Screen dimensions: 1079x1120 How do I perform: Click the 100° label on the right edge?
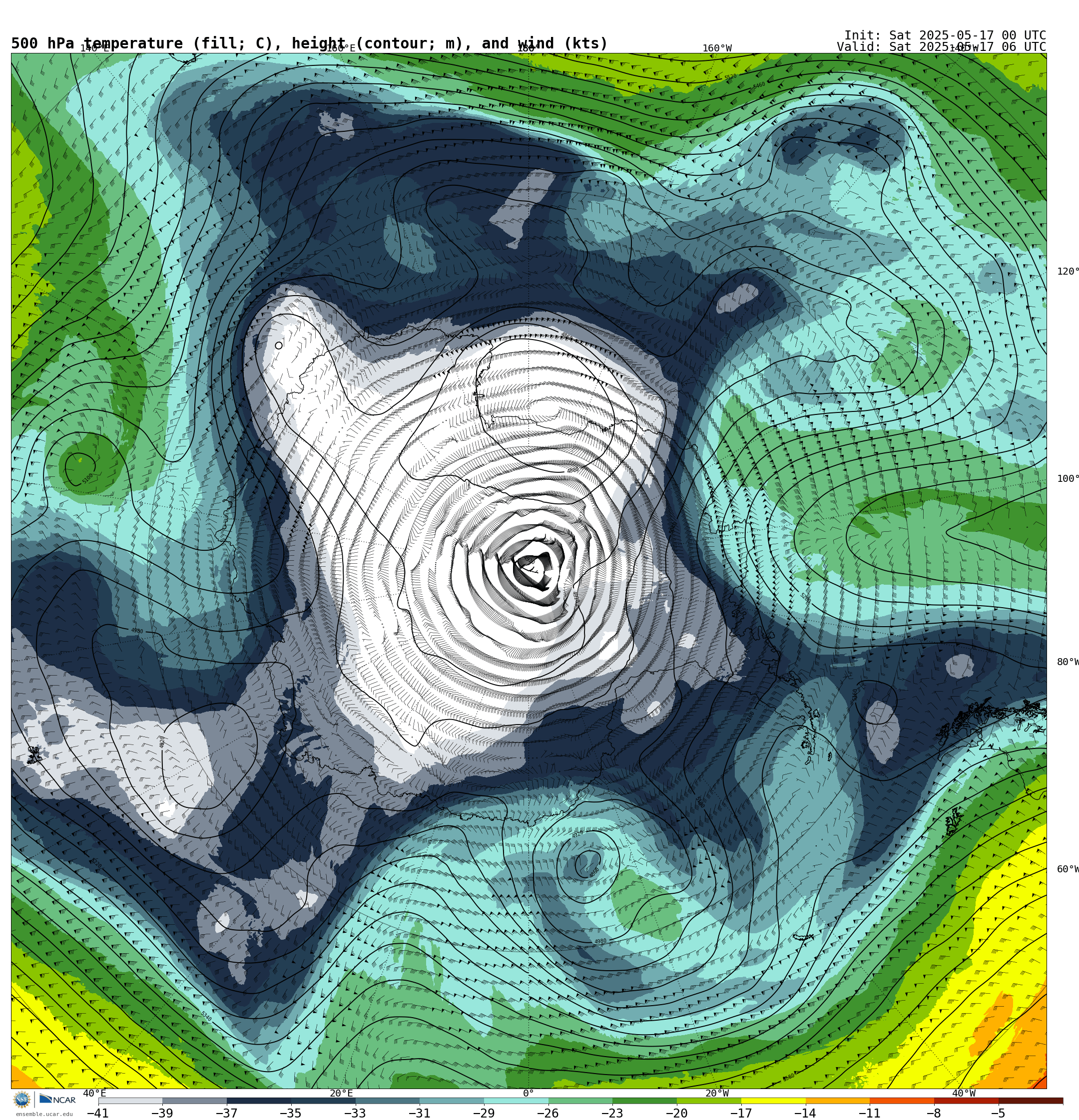(x=1068, y=479)
